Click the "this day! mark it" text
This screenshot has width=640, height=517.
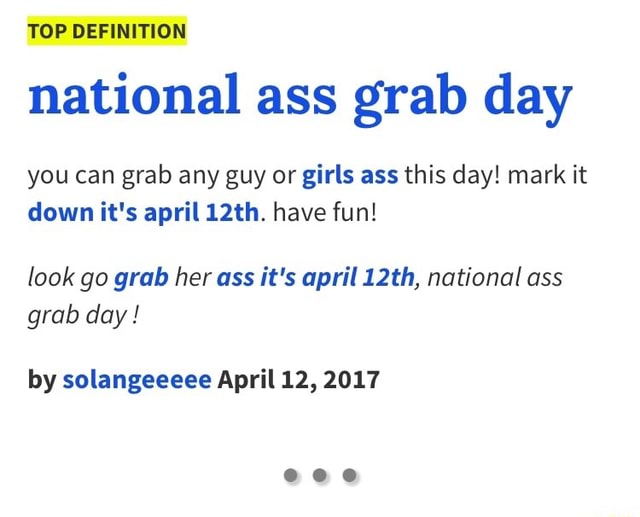pyautogui.click(x=496, y=175)
